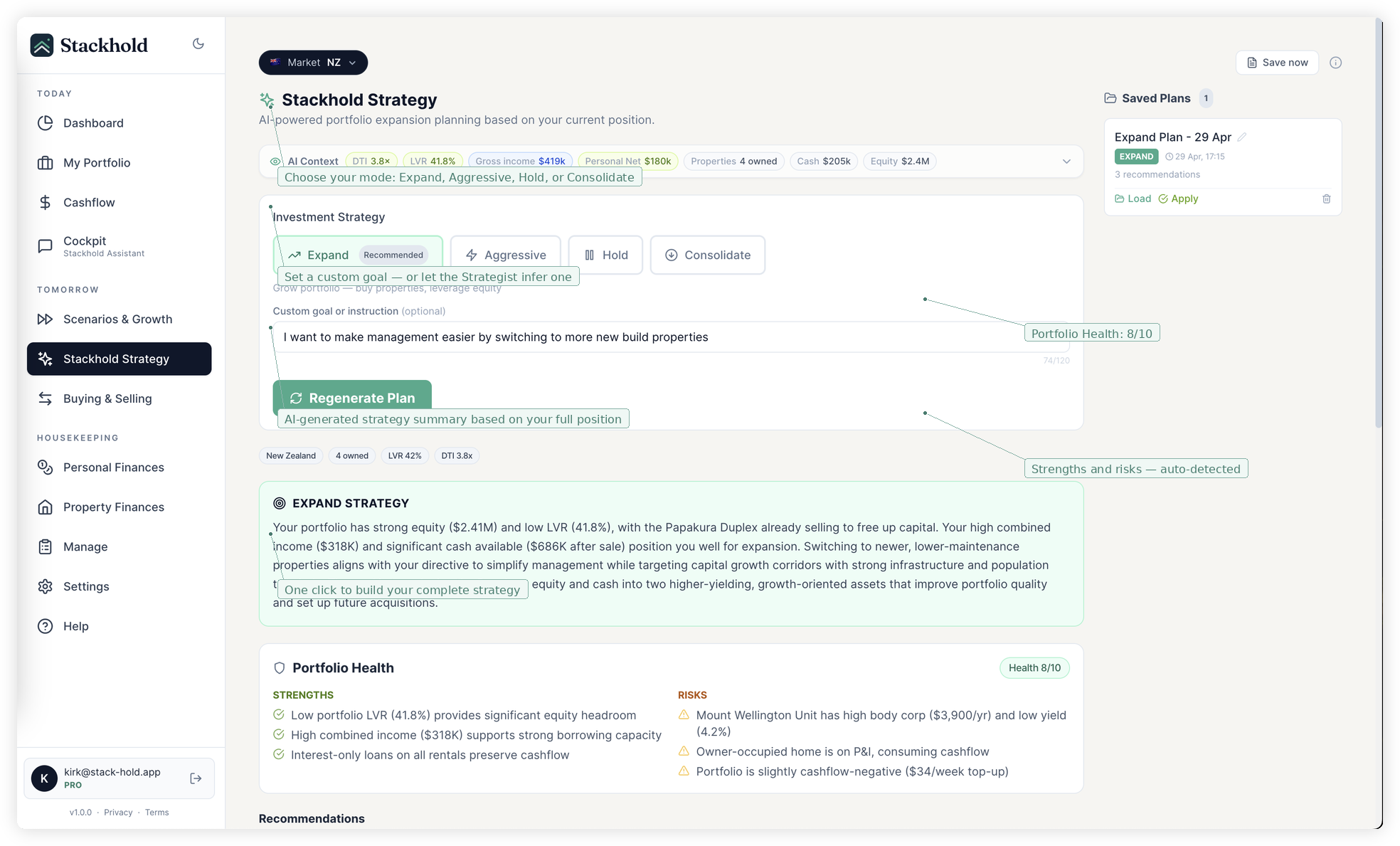Select the Expand strategy mode

358,255
